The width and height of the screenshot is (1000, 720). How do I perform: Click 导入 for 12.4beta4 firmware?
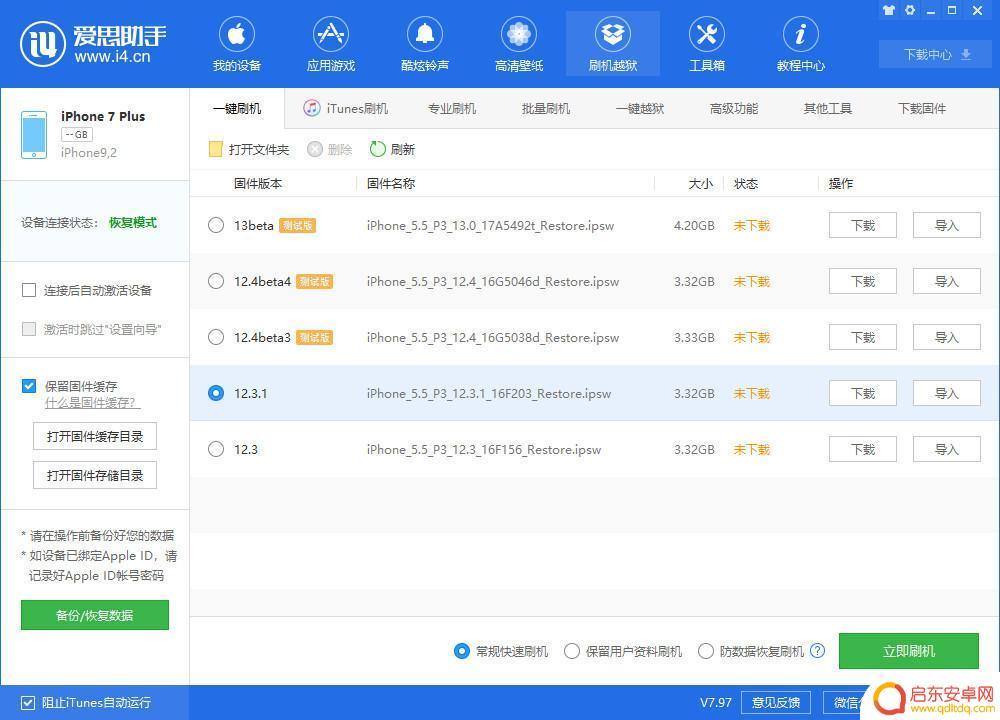click(947, 281)
